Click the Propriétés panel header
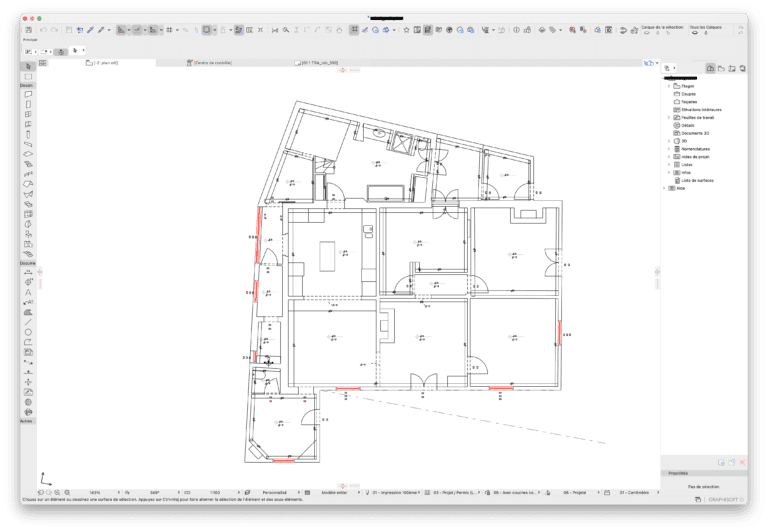The image size is (768, 531). click(704, 473)
